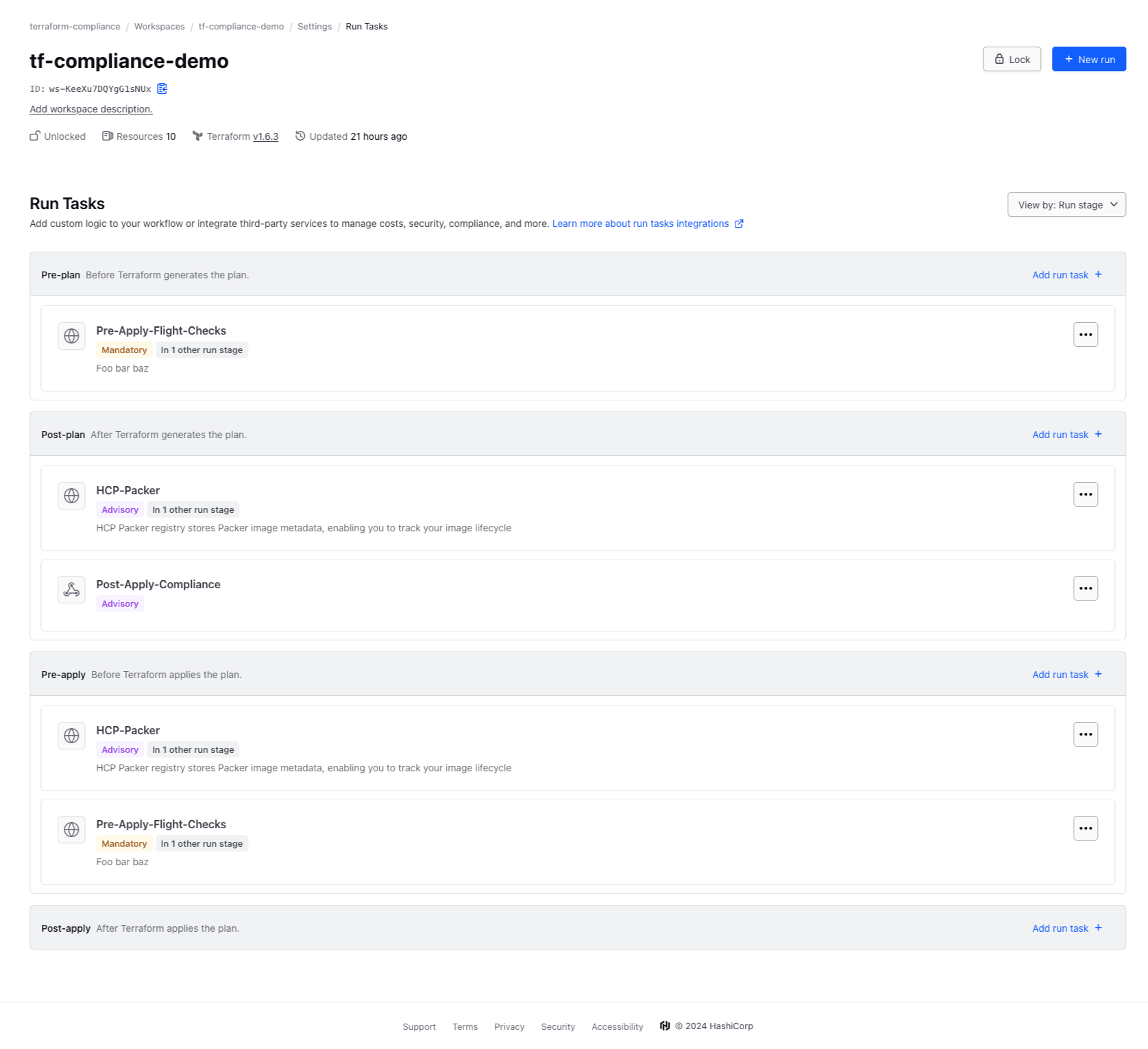Click the unlocked padlock status icon
This screenshot has height=1049, width=1148.
click(x=34, y=136)
